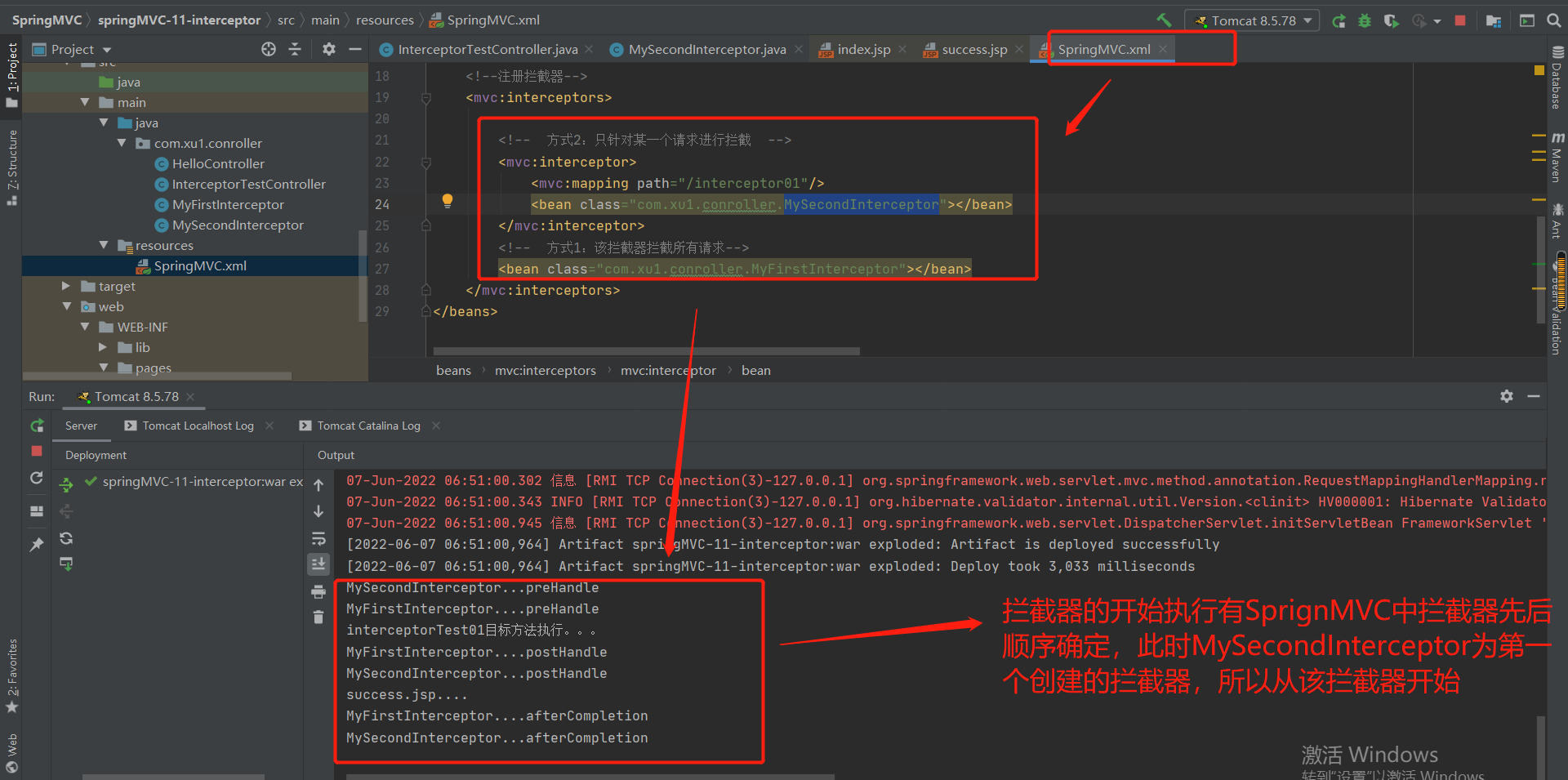The image size is (1568, 780).
Task: Expand the lib folder
Action: 103,347
